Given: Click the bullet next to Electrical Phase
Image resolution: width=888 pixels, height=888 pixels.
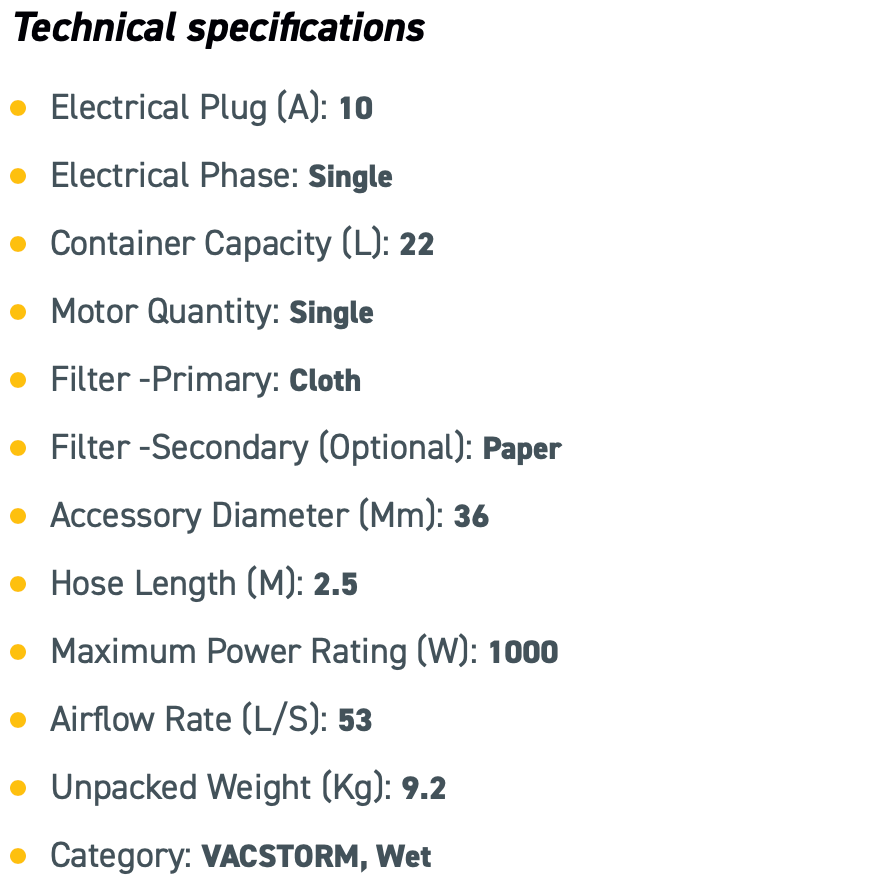Looking at the screenshot, I should 18,176.
